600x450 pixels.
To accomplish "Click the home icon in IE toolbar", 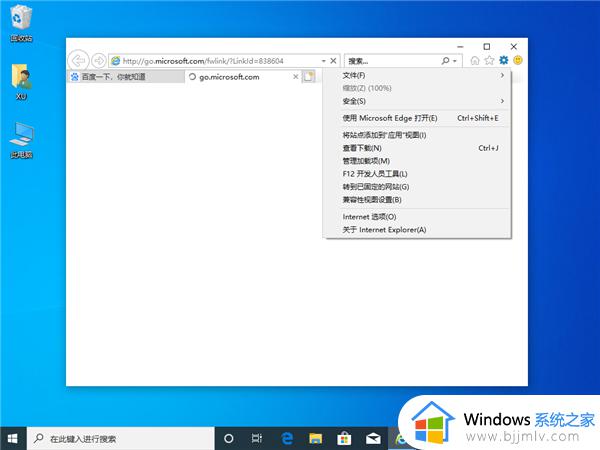I will 474,60.
